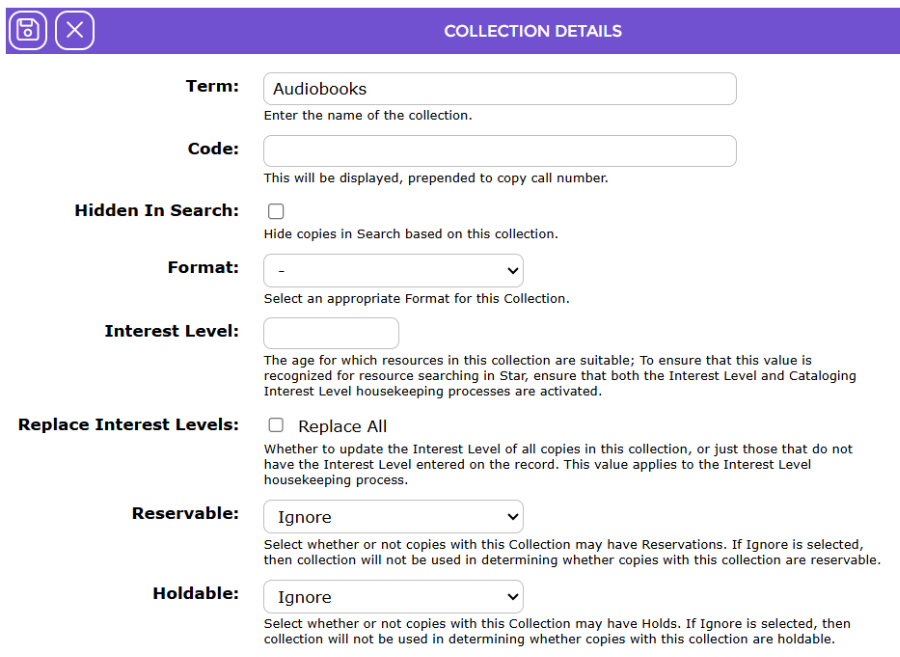The image size is (900, 657).
Task: Click the Reservable: label
Action: [185, 513]
